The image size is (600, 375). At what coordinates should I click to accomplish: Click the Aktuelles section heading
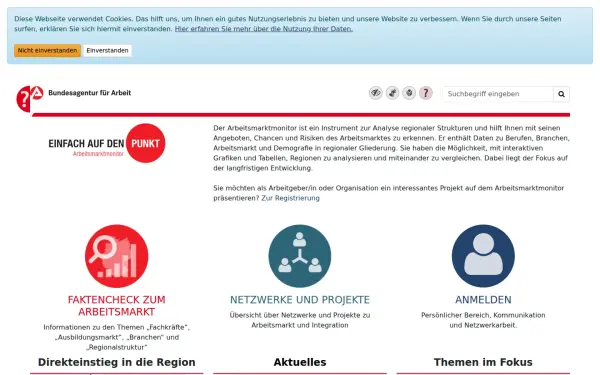pos(300,362)
